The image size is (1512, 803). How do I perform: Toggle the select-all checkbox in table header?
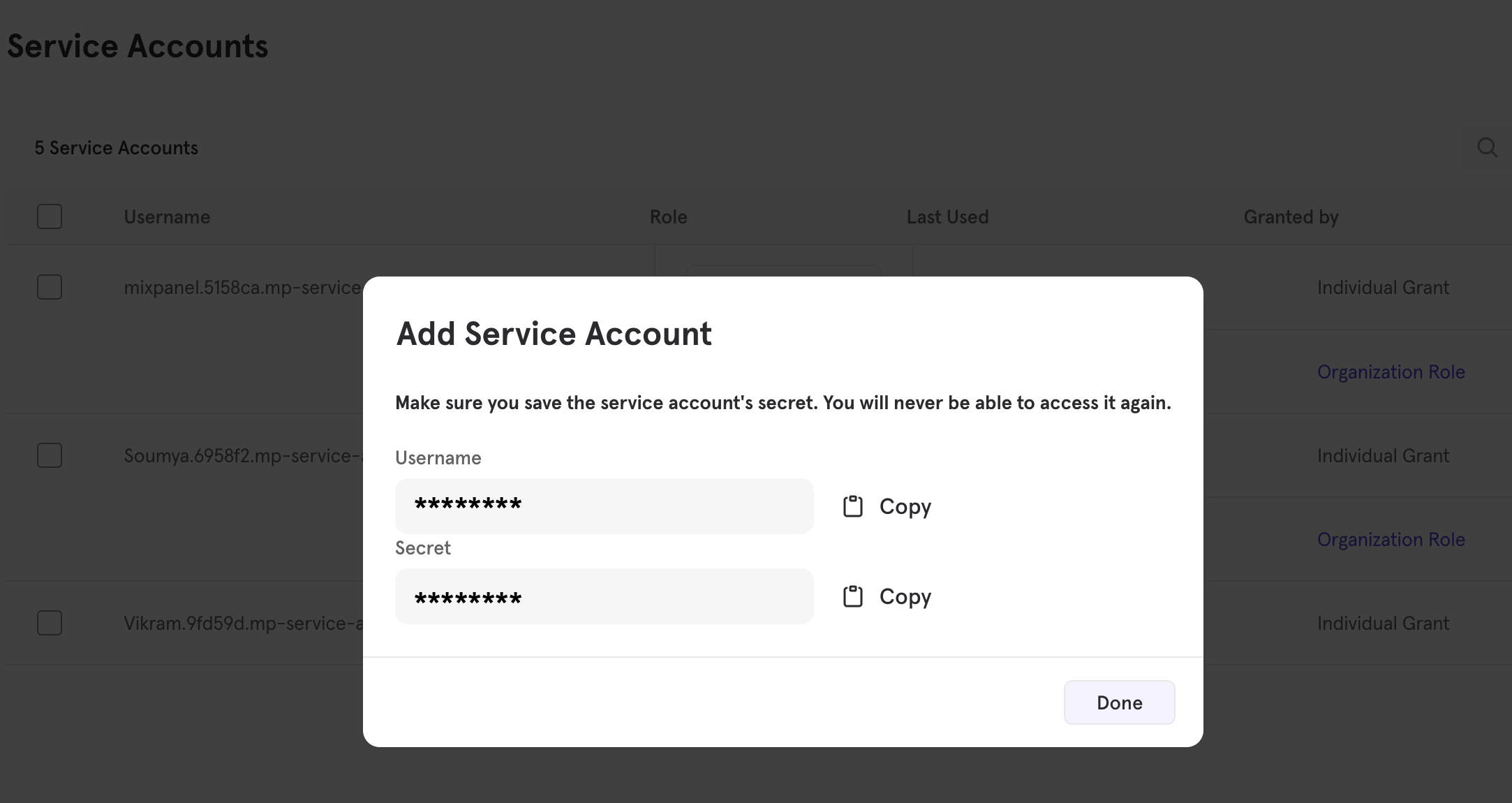pyautogui.click(x=50, y=216)
